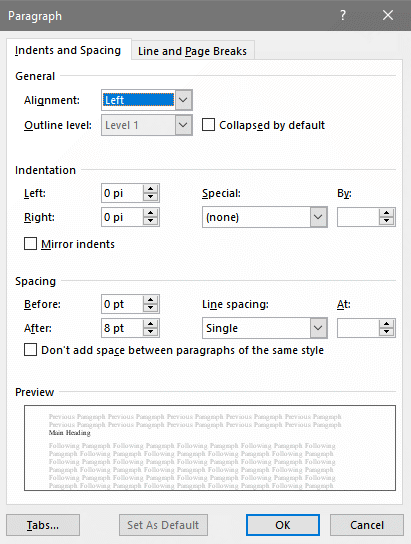Check Don't add space between paragraphs
The image size is (411, 544).
[x=31, y=350]
